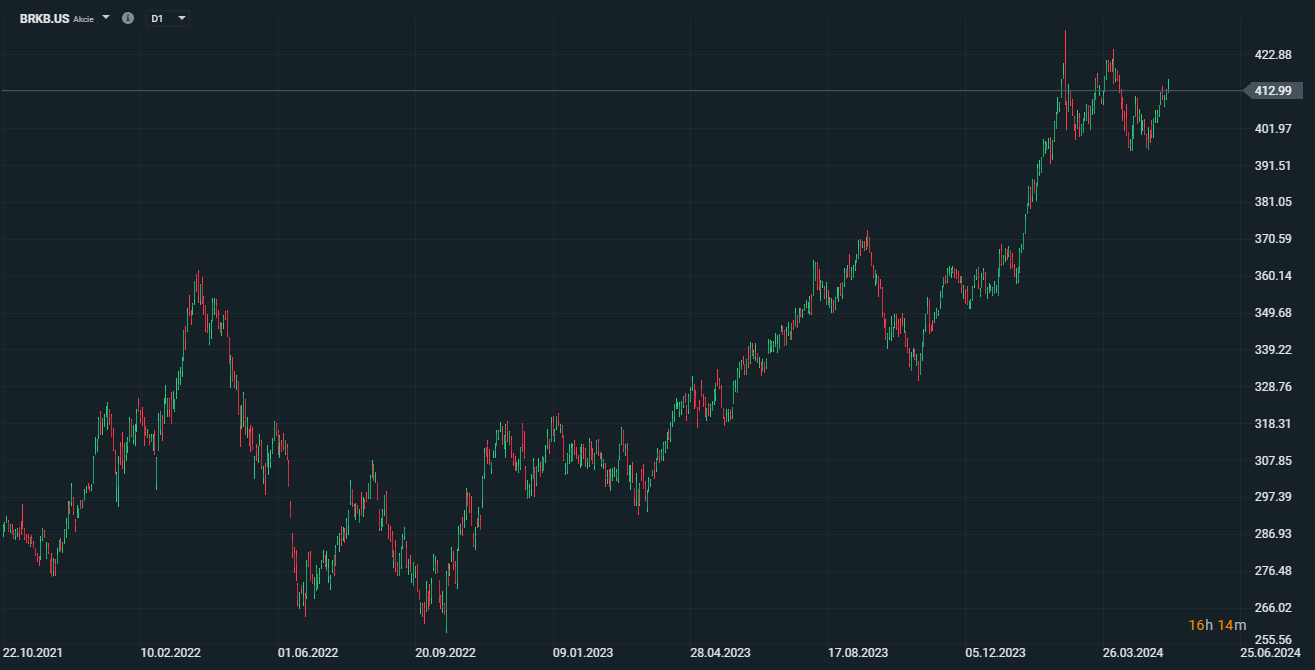The height and width of the screenshot is (670, 1315).
Task: Click the 09.01.2023 date label
Action: click(x=583, y=653)
